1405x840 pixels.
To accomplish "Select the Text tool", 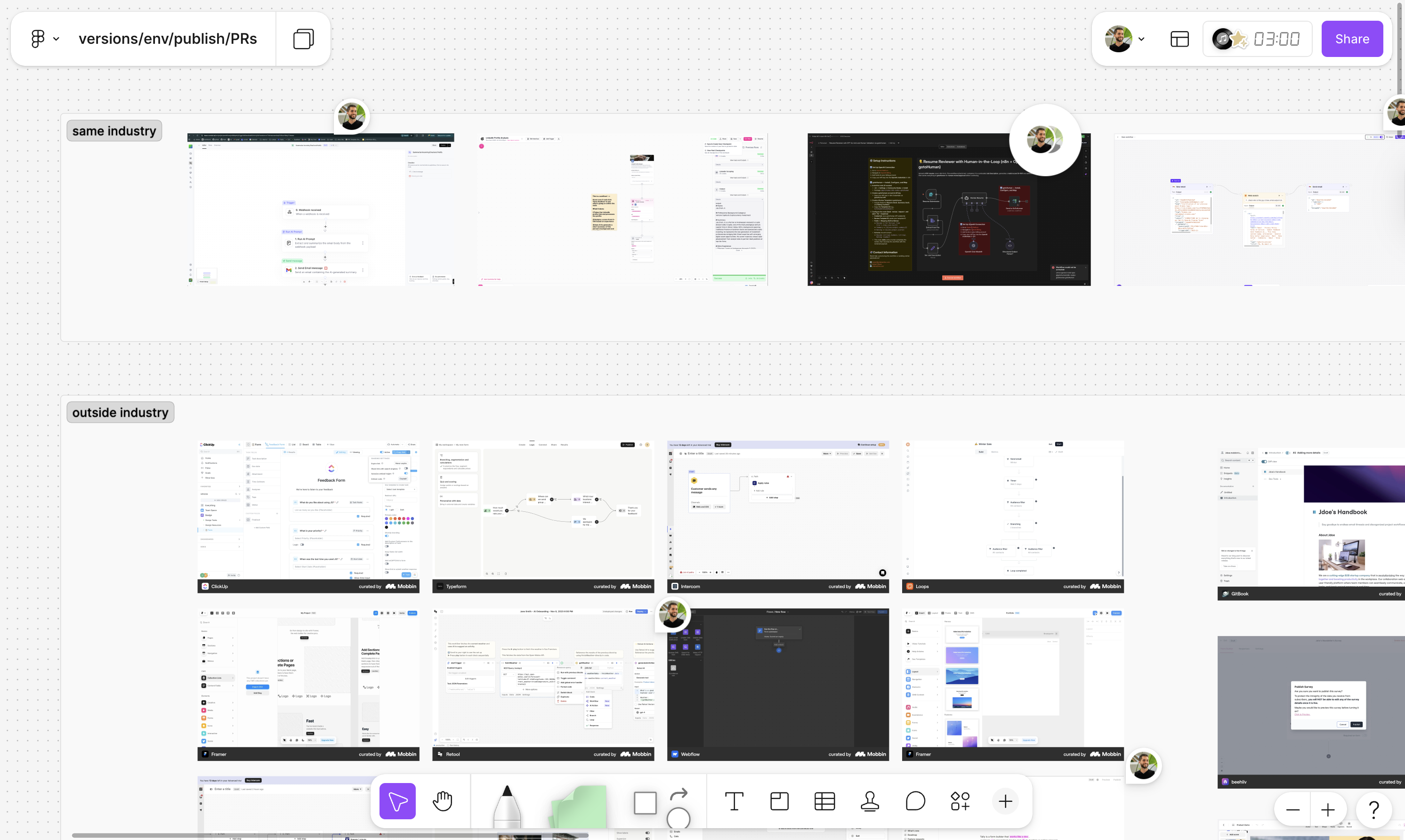I will tap(734, 801).
